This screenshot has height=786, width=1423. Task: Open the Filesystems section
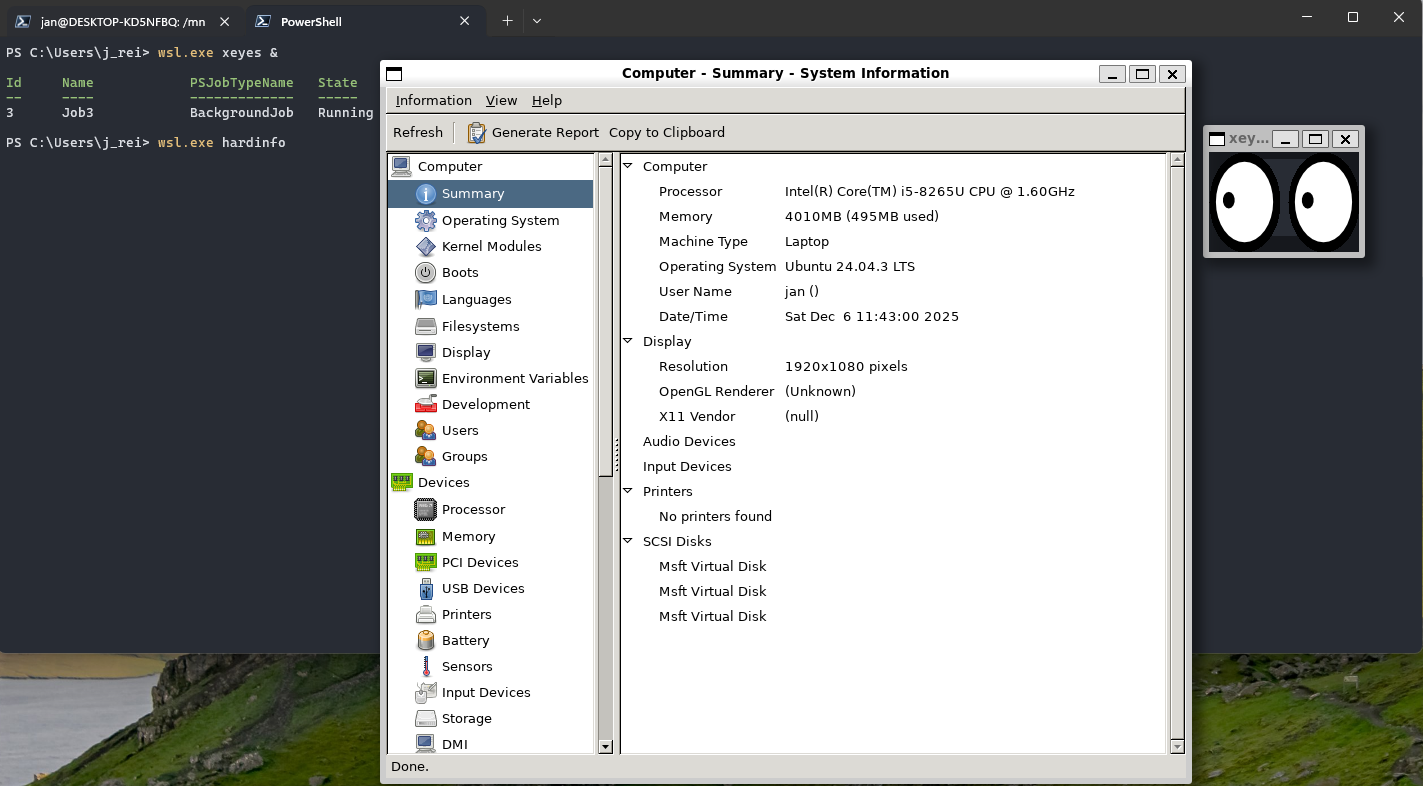[481, 326]
